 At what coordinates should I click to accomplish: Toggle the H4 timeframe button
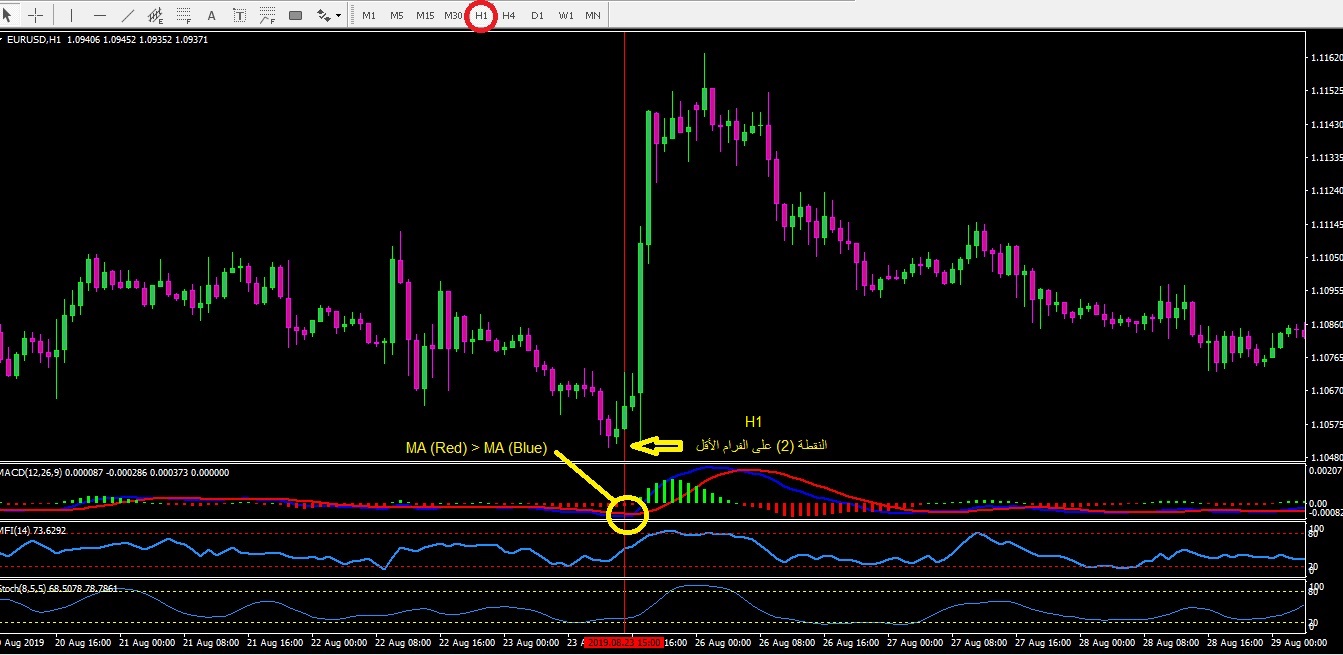[509, 15]
